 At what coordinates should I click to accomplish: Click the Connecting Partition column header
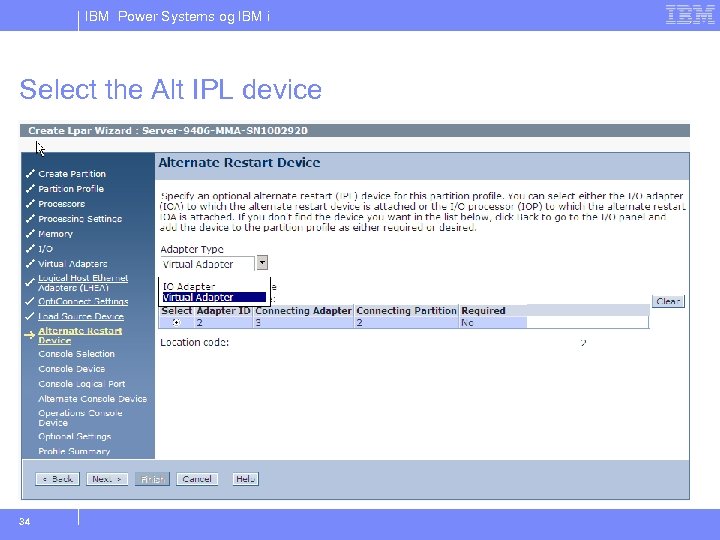click(x=406, y=311)
